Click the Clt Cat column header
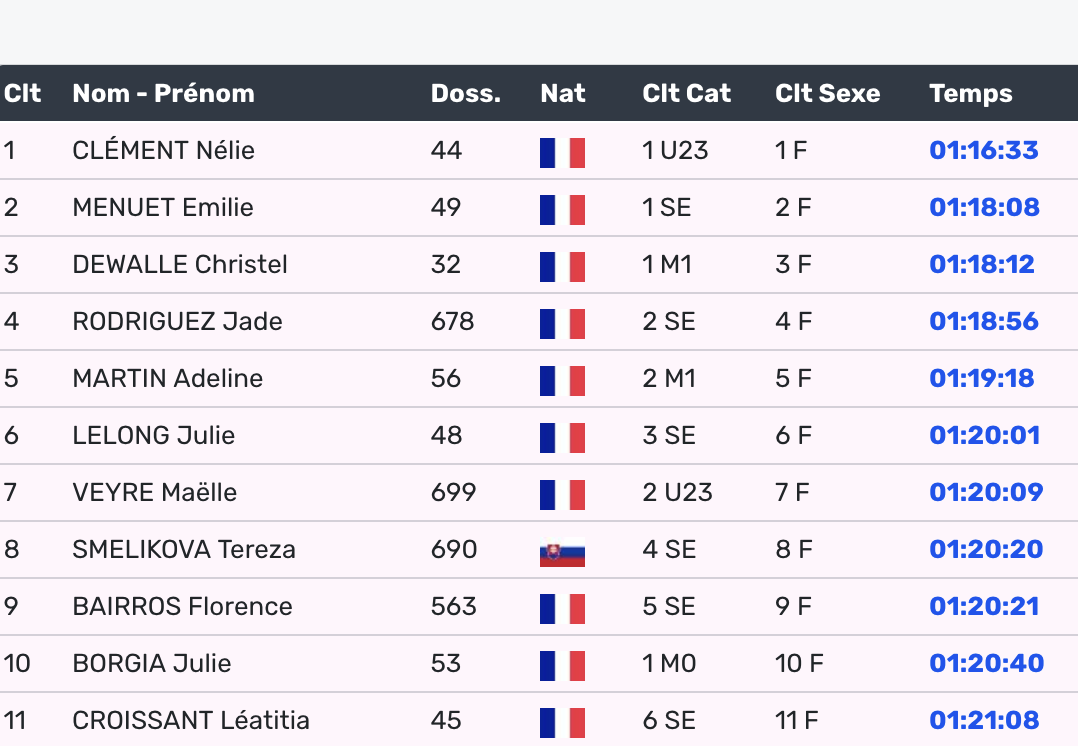Image resolution: width=1078 pixels, height=746 pixels. click(x=686, y=94)
